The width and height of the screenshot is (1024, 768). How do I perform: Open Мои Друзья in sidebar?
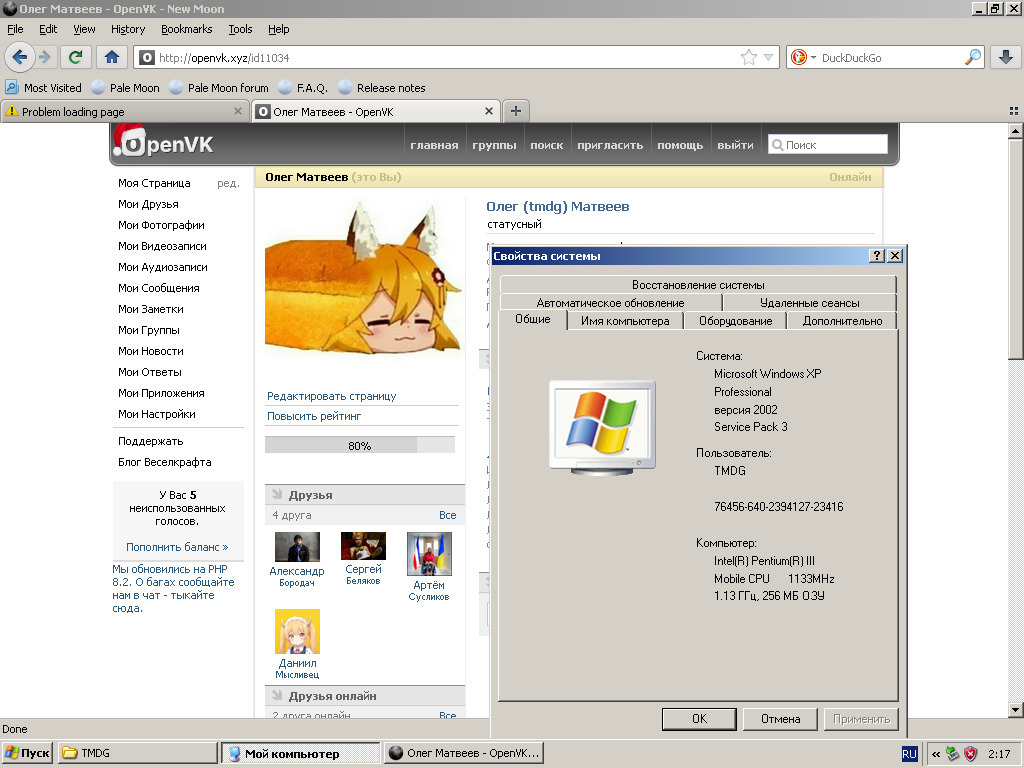(148, 204)
